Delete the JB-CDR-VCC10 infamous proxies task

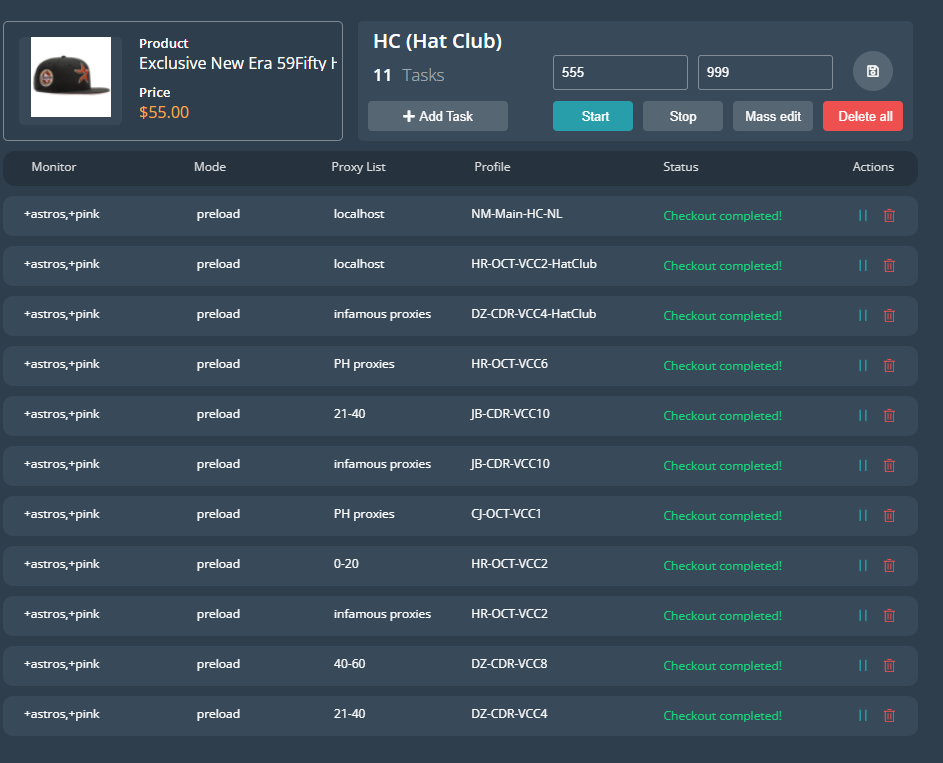coord(889,465)
